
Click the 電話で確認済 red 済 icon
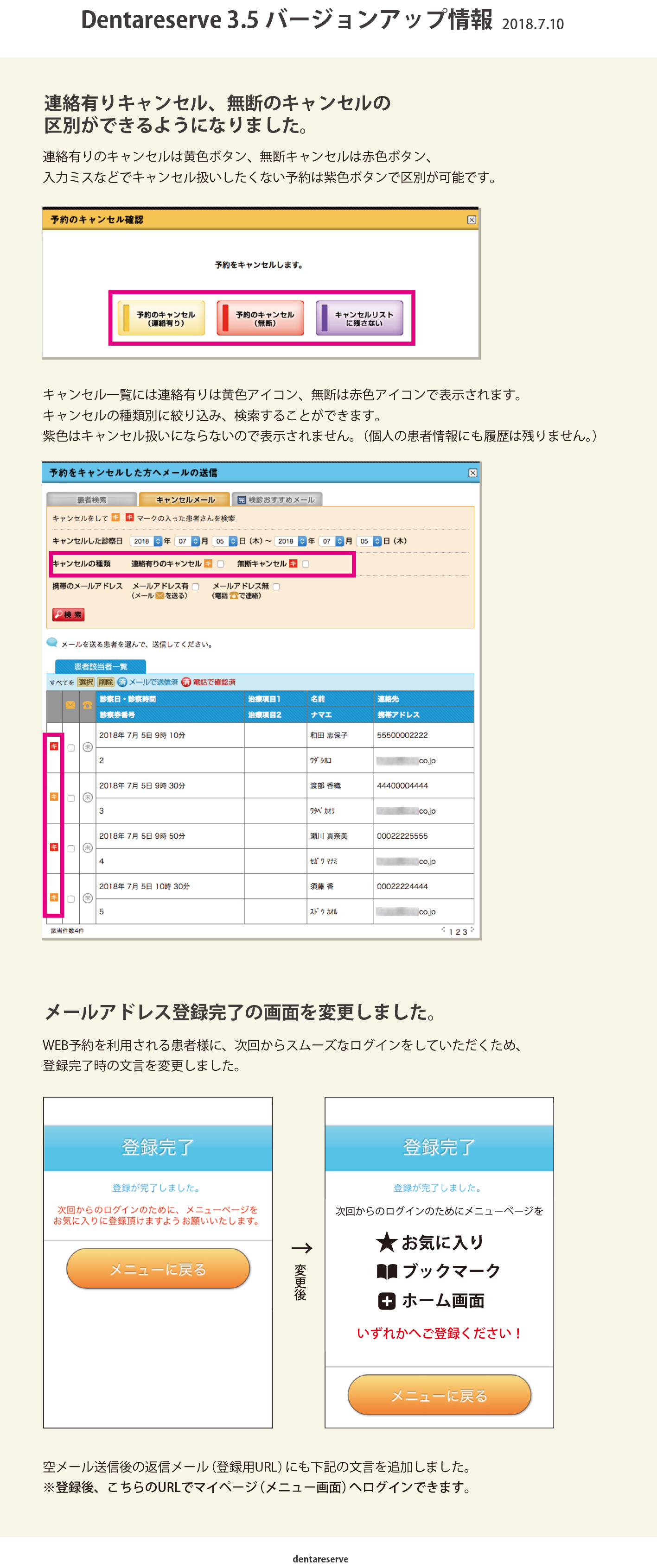(x=186, y=682)
